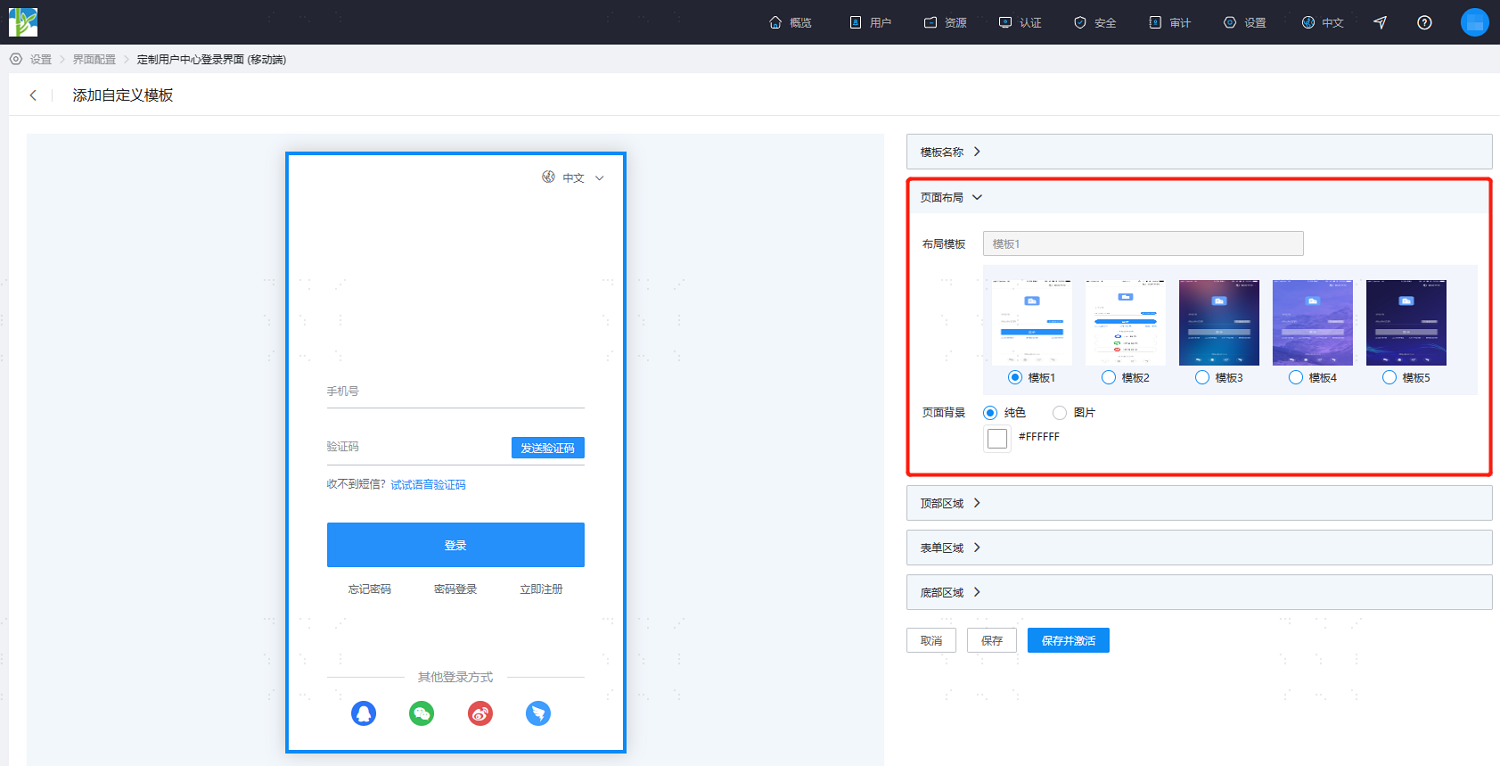Open the white #FFFFFF color swatch
The image size is (1500, 766).
(997, 438)
